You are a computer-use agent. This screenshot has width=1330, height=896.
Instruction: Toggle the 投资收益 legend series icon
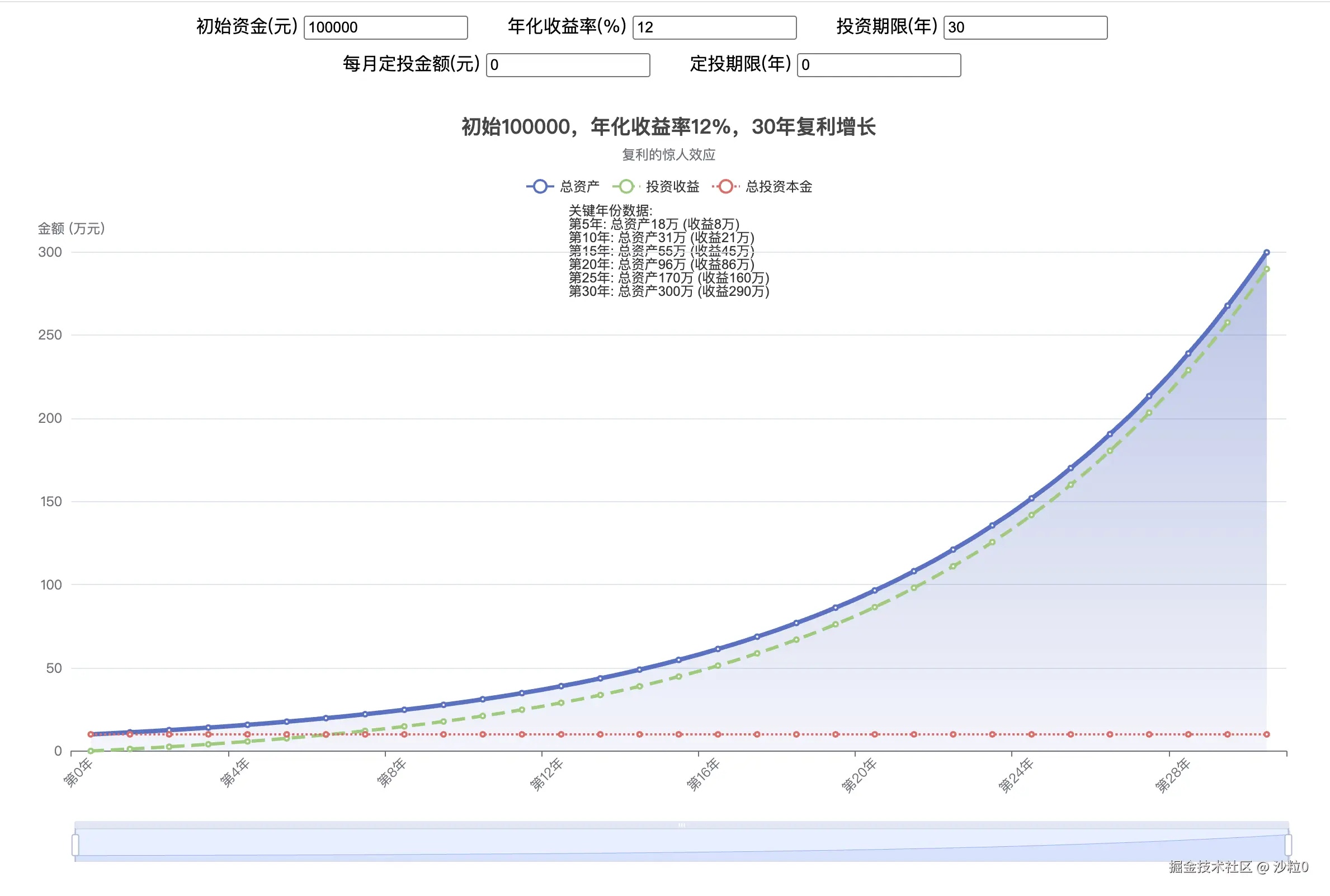point(626,186)
